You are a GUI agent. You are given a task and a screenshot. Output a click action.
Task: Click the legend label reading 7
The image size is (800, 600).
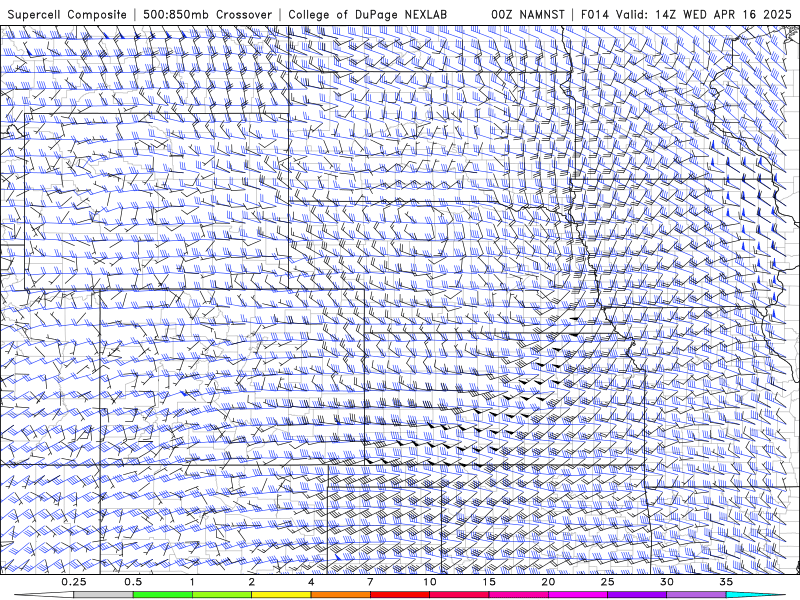(x=370, y=582)
